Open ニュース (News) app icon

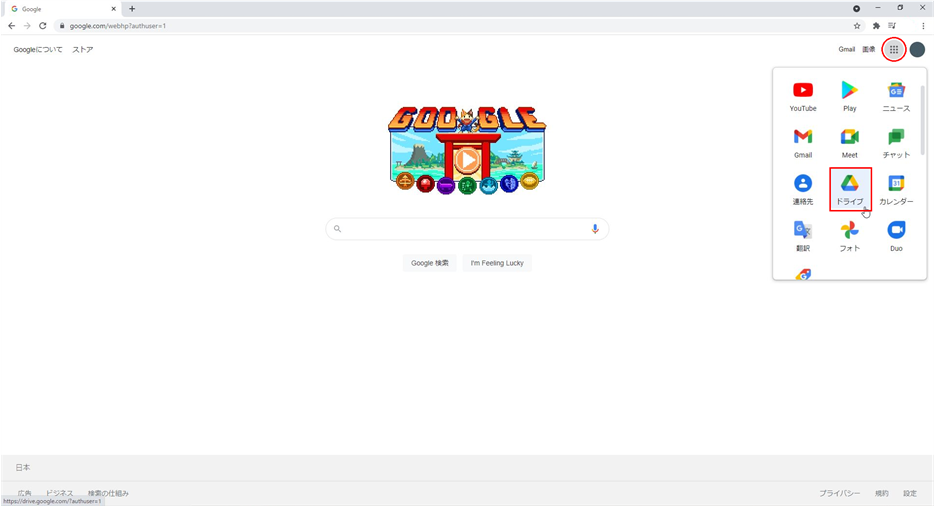(896, 96)
